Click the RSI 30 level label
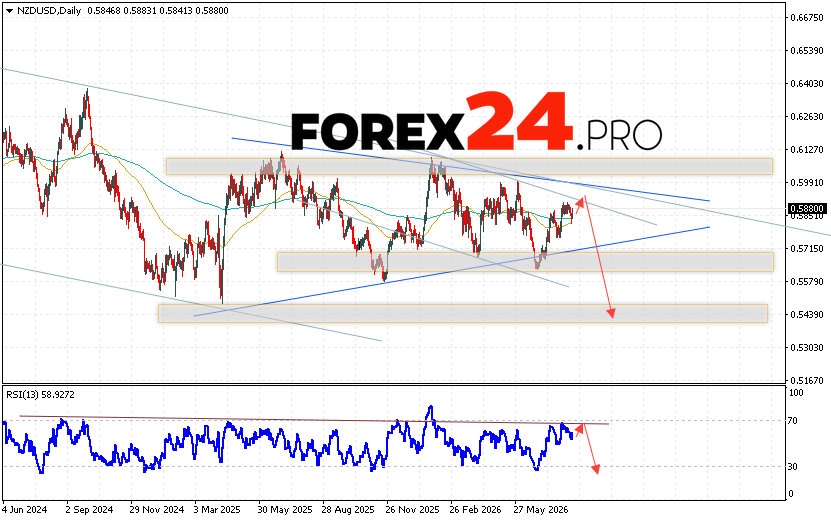The image size is (831, 521). 793,467
